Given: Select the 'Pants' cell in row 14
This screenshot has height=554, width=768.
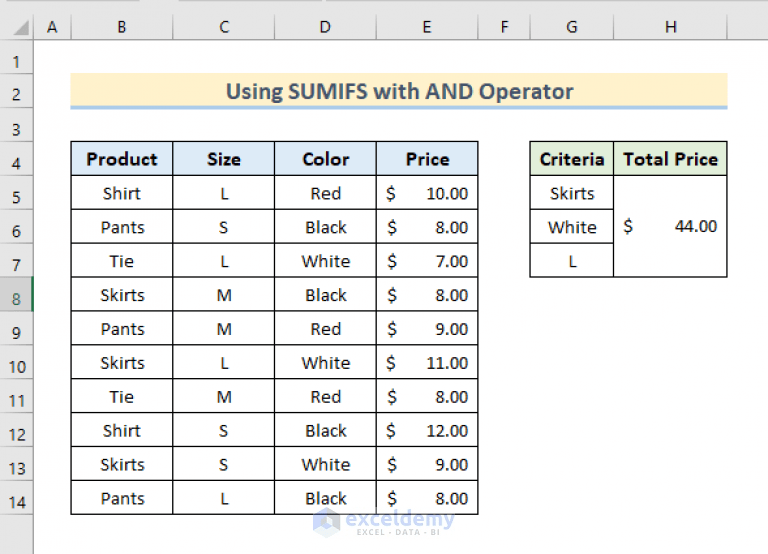Looking at the screenshot, I should click(122, 497).
